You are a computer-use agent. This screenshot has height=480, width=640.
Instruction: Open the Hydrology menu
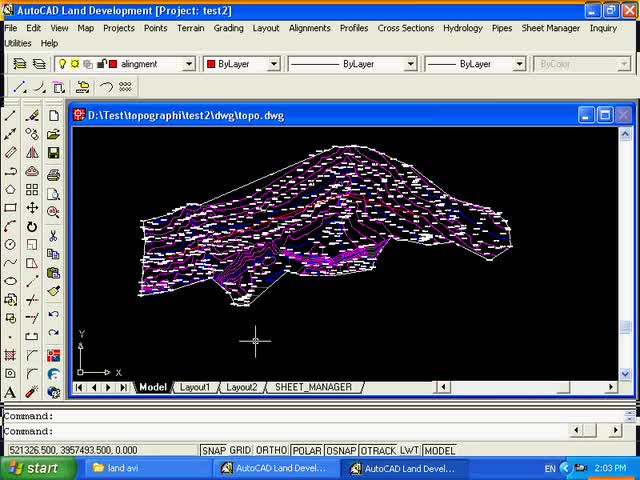pyautogui.click(x=462, y=28)
